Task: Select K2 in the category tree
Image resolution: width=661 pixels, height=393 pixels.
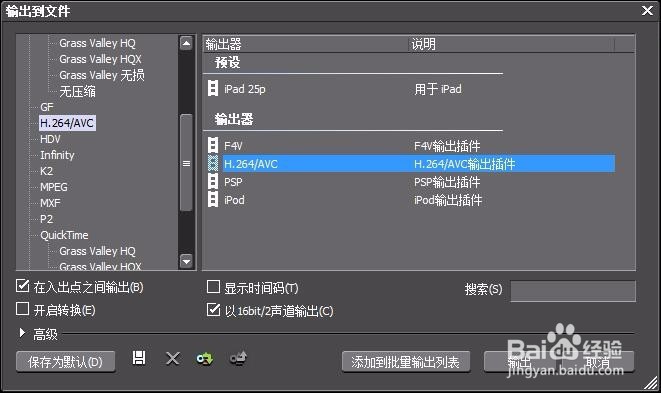Action: point(46,171)
